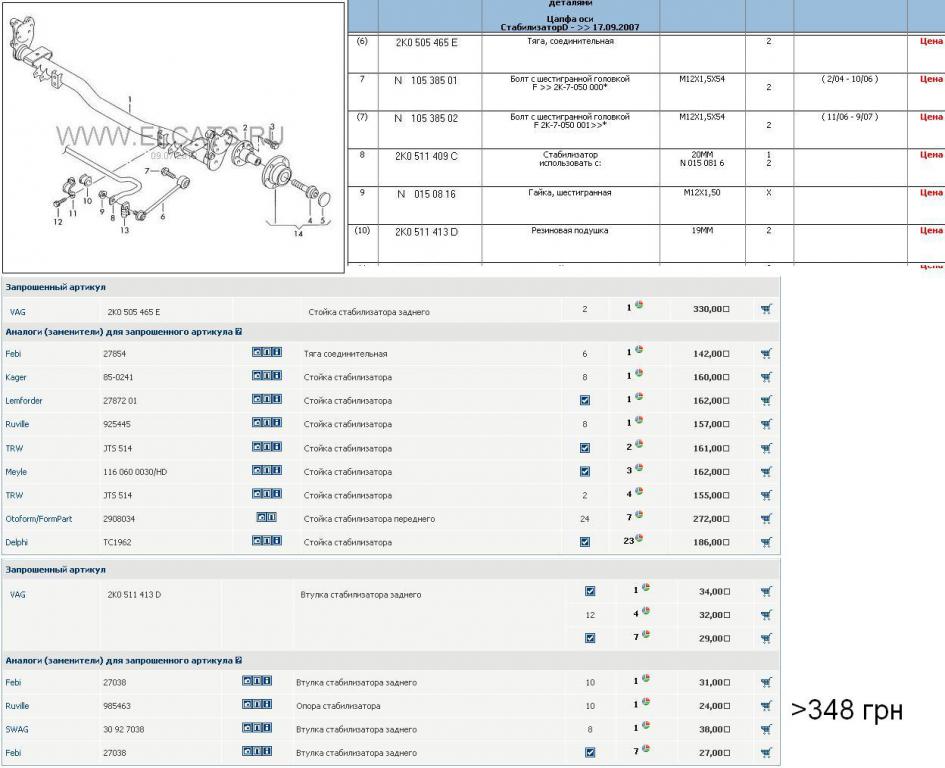The image size is (945, 768).
Task: Open Цена link for 2K0 511 413 D in catalog
Action: point(931,230)
